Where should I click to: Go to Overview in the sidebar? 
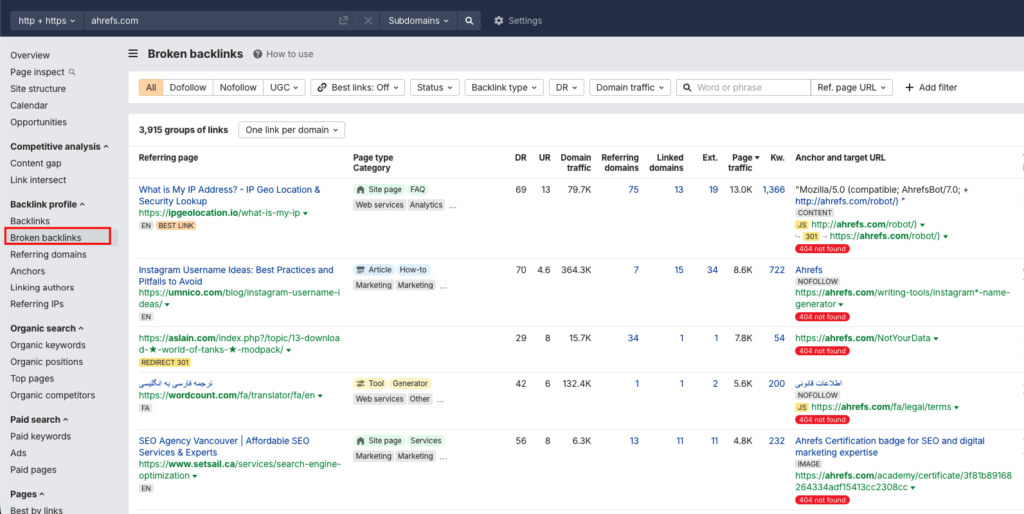(30, 56)
